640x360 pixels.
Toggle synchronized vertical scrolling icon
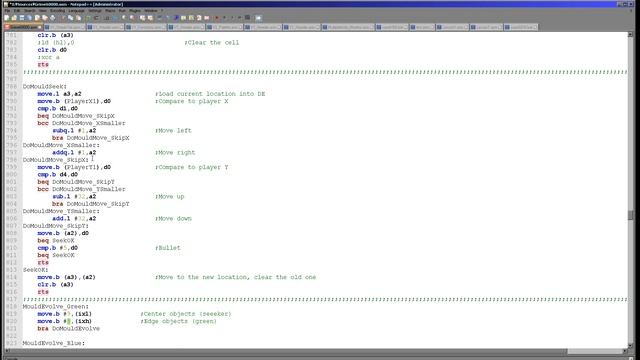click(x=142, y=18)
